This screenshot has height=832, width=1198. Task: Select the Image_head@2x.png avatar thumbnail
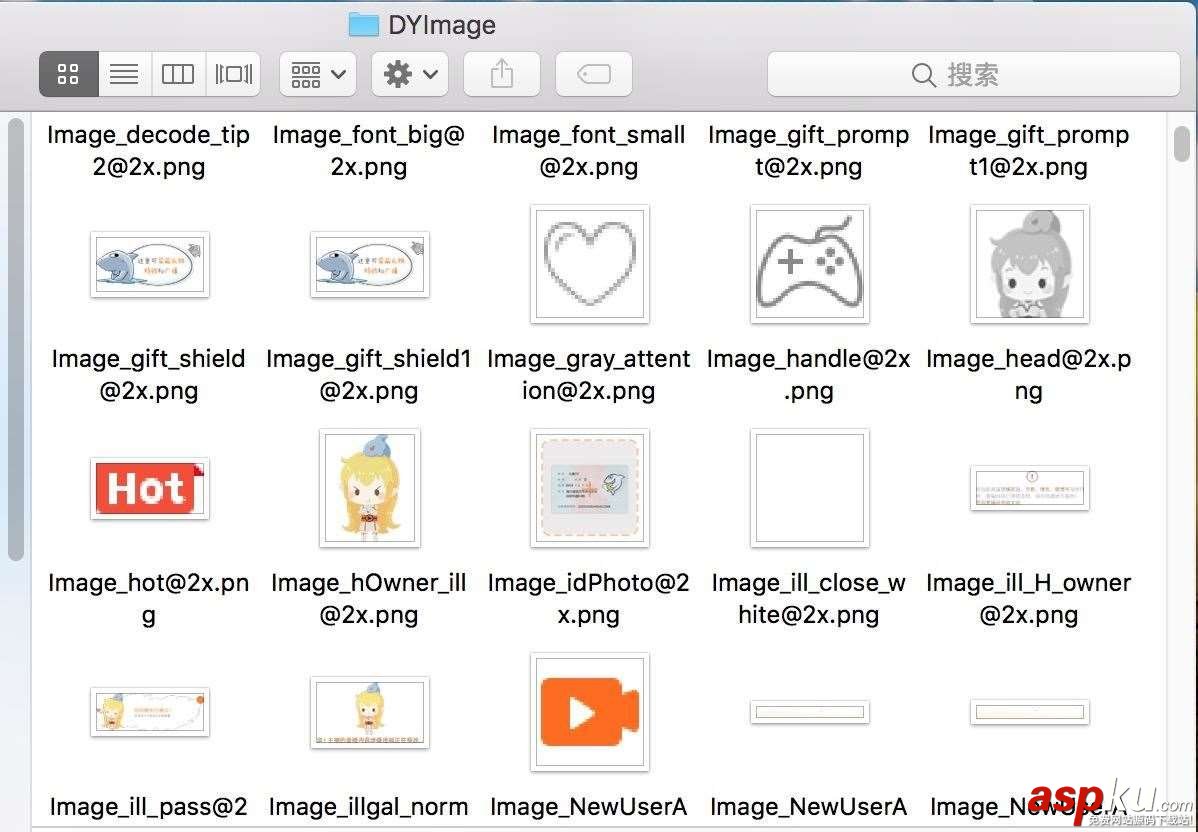click(1028, 264)
